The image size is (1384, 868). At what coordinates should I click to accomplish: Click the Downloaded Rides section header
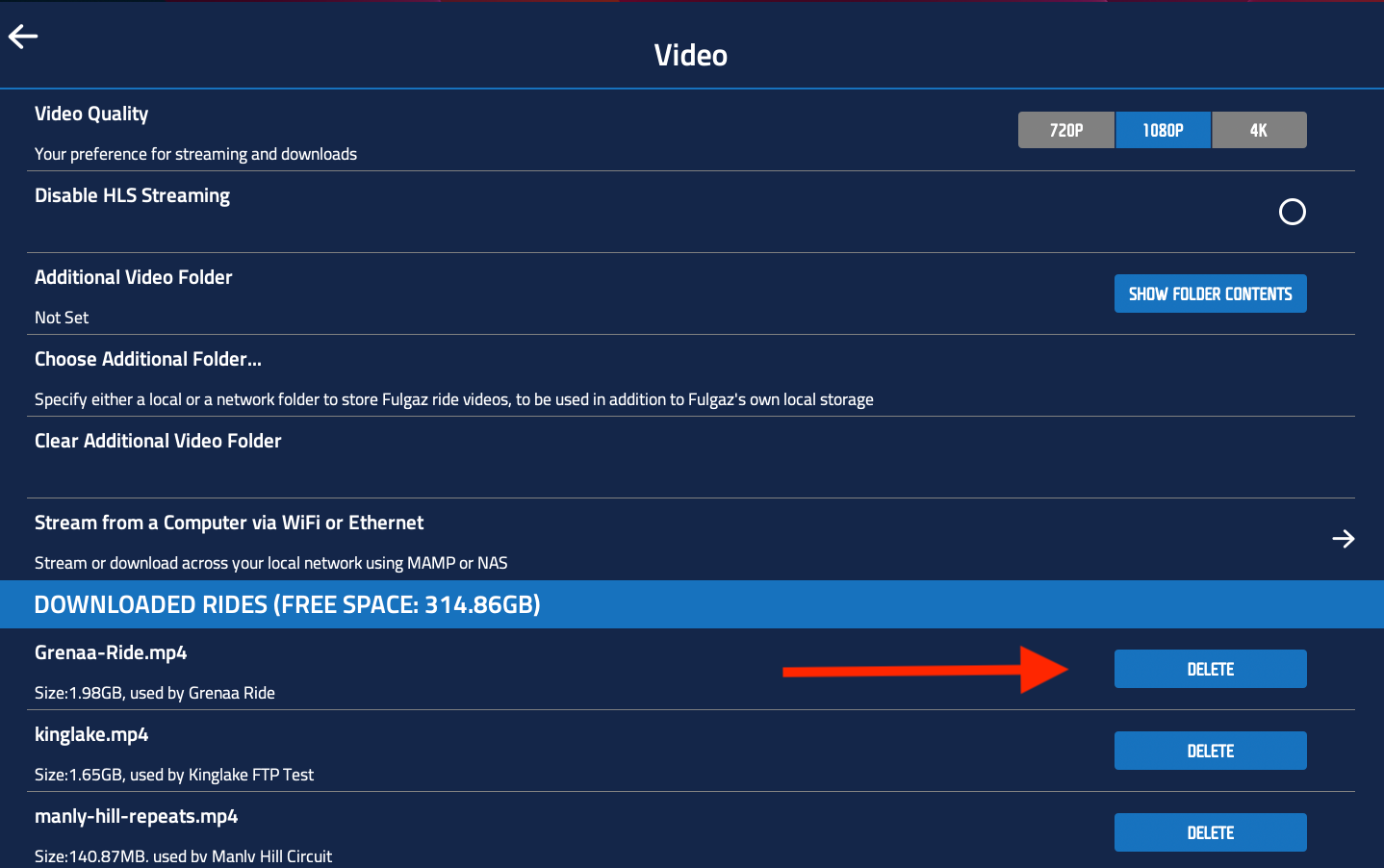point(287,604)
